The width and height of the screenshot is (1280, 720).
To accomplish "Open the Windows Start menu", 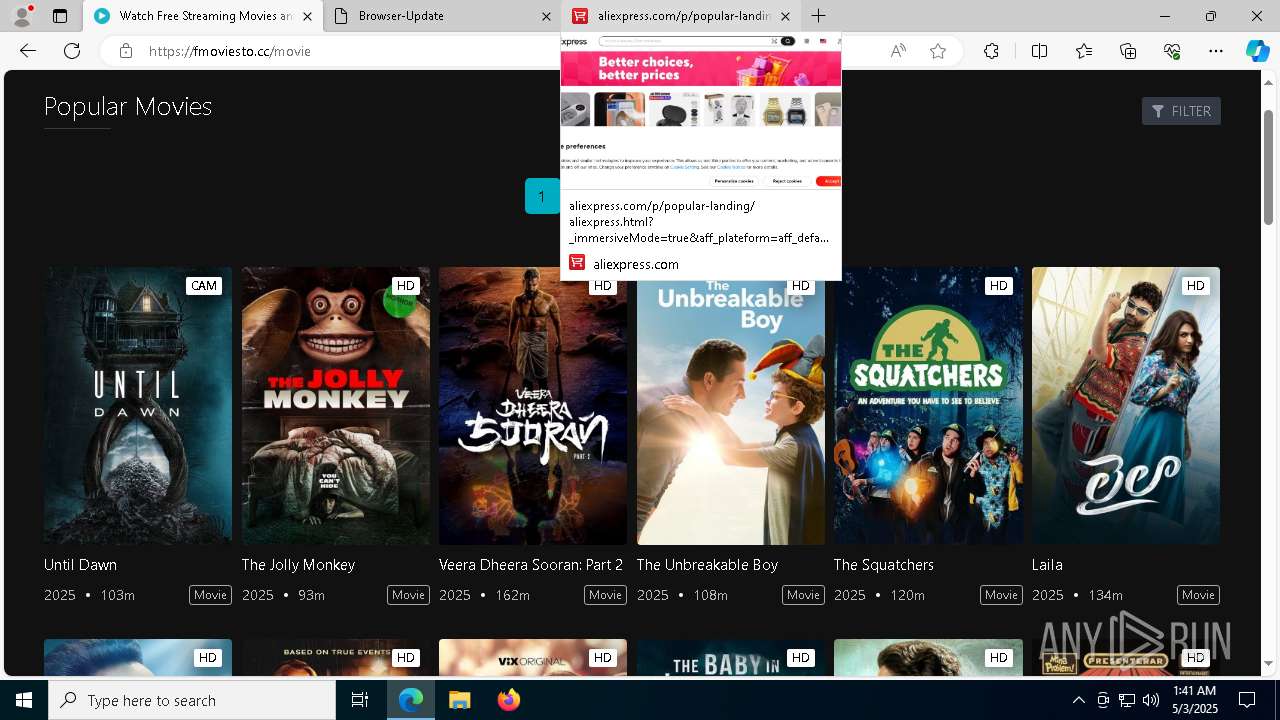I will [24, 700].
